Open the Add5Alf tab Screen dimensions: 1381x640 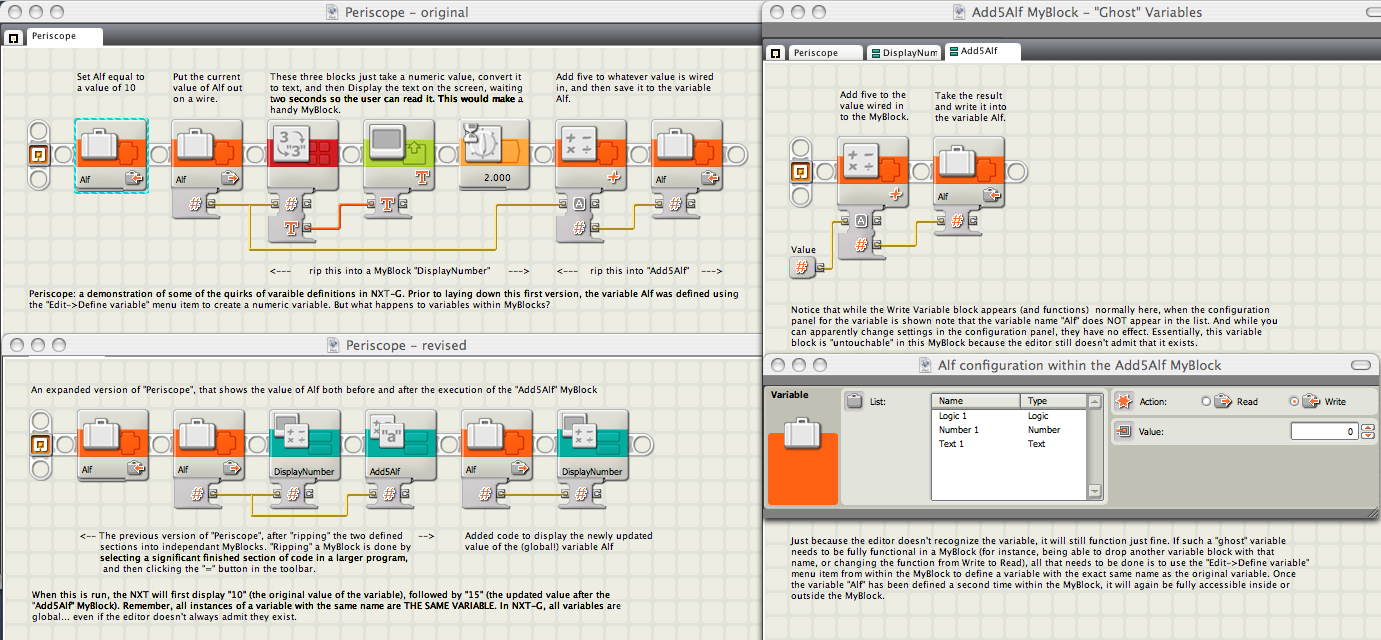983,51
